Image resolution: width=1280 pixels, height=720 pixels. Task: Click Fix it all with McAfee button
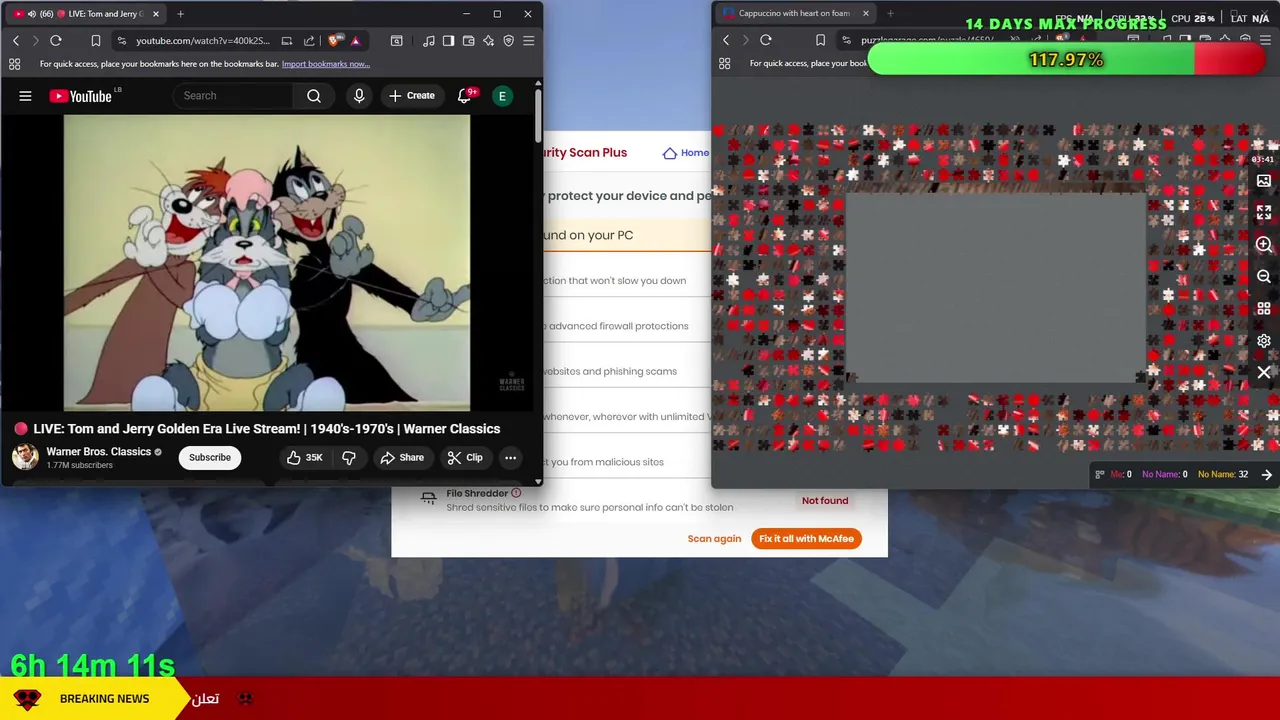pos(806,539)
